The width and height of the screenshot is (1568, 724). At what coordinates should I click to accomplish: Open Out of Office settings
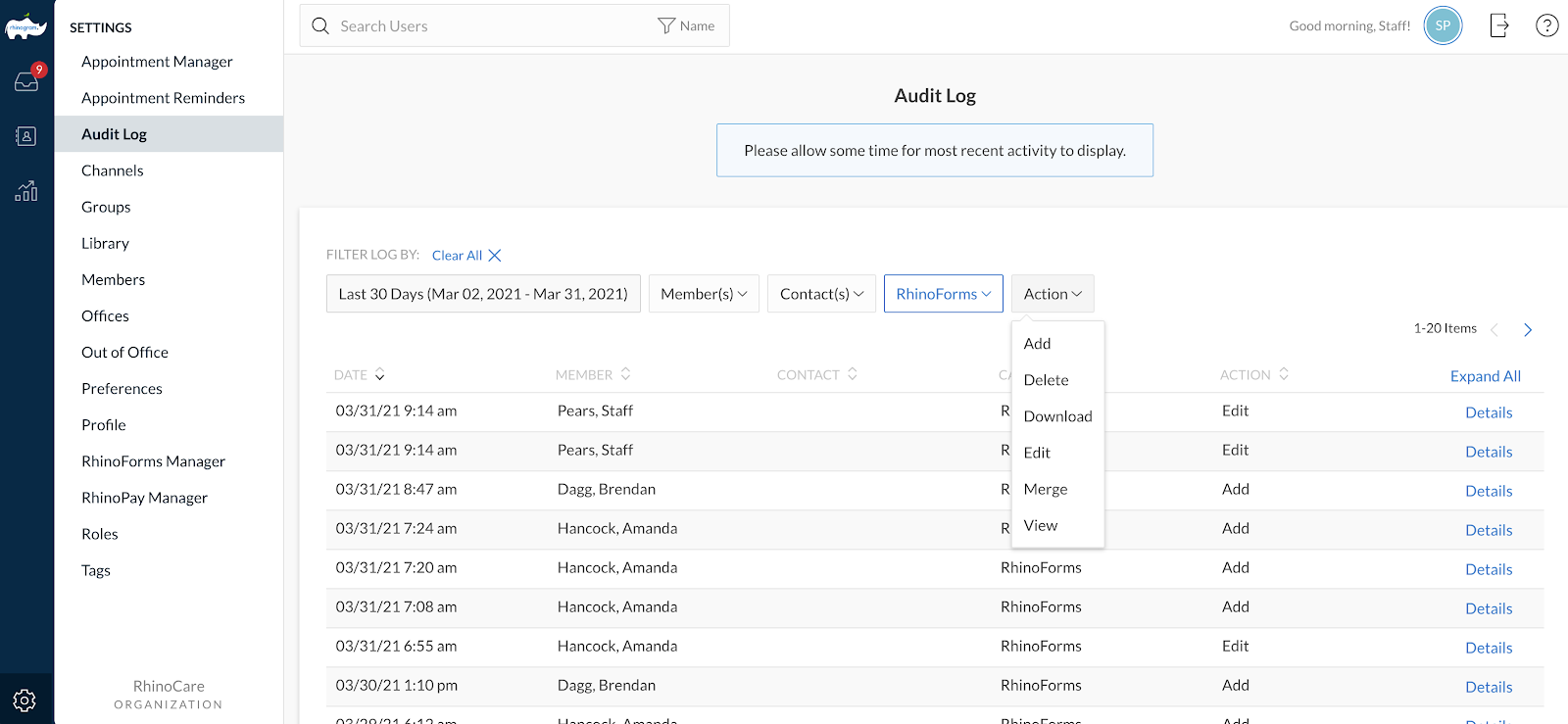point(124,352)
